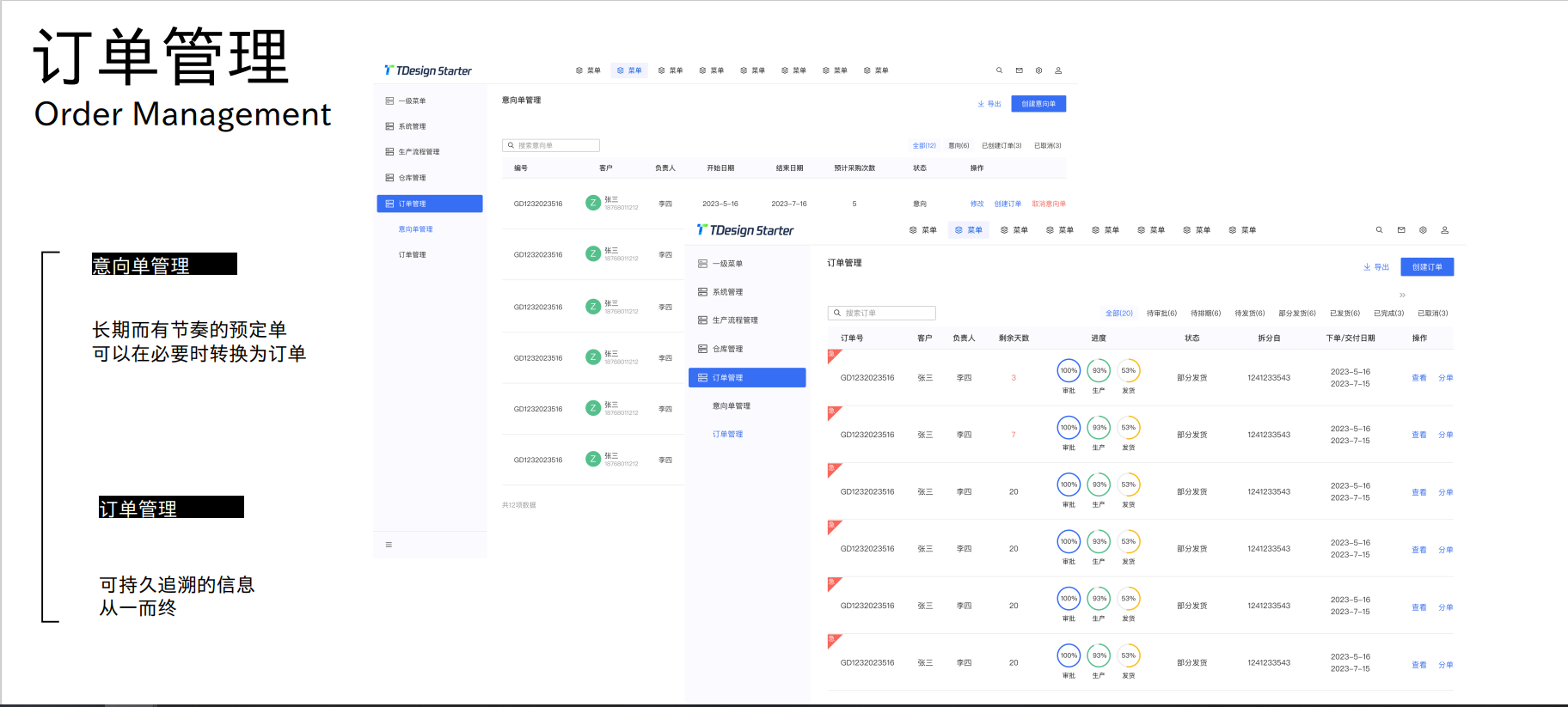The height and width of the screenshot is (707, 1568).
Task: Click red 取消意向单 link
Action: click(x=1049, y=204)
